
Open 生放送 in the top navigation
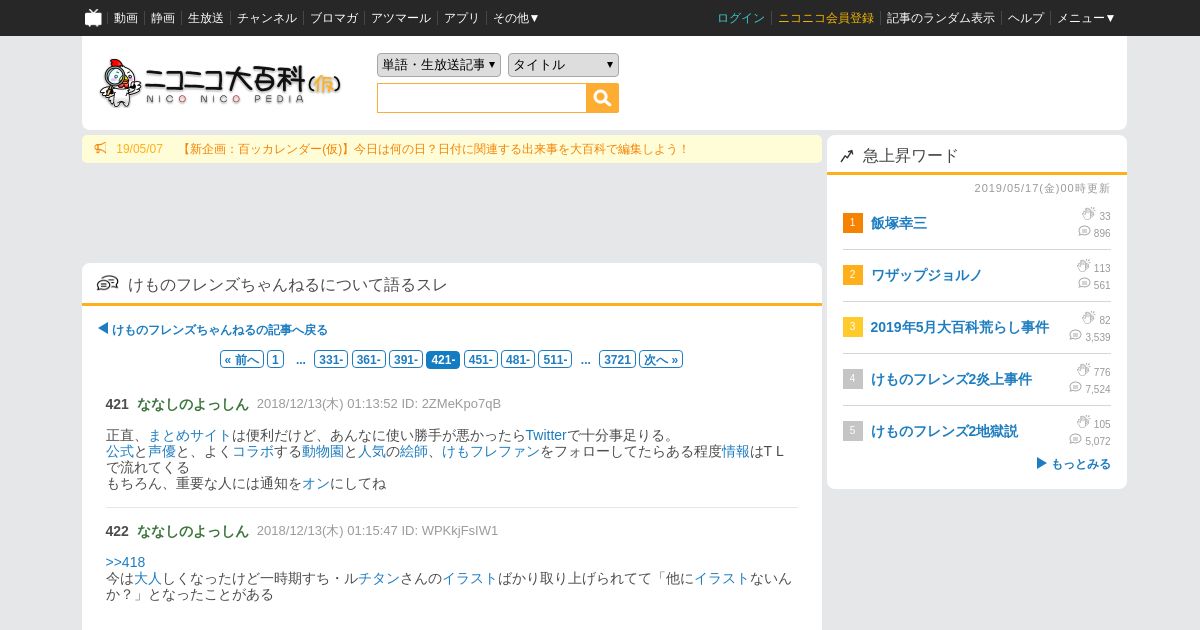coord(206,18)
